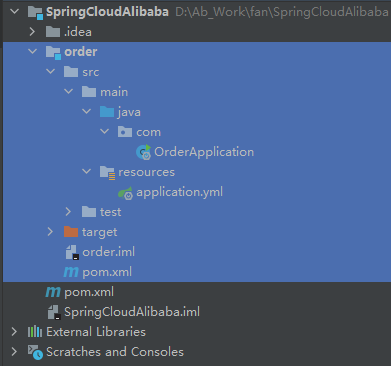
Task: Click the resources folder icon
Action: (x=107, y=173)
